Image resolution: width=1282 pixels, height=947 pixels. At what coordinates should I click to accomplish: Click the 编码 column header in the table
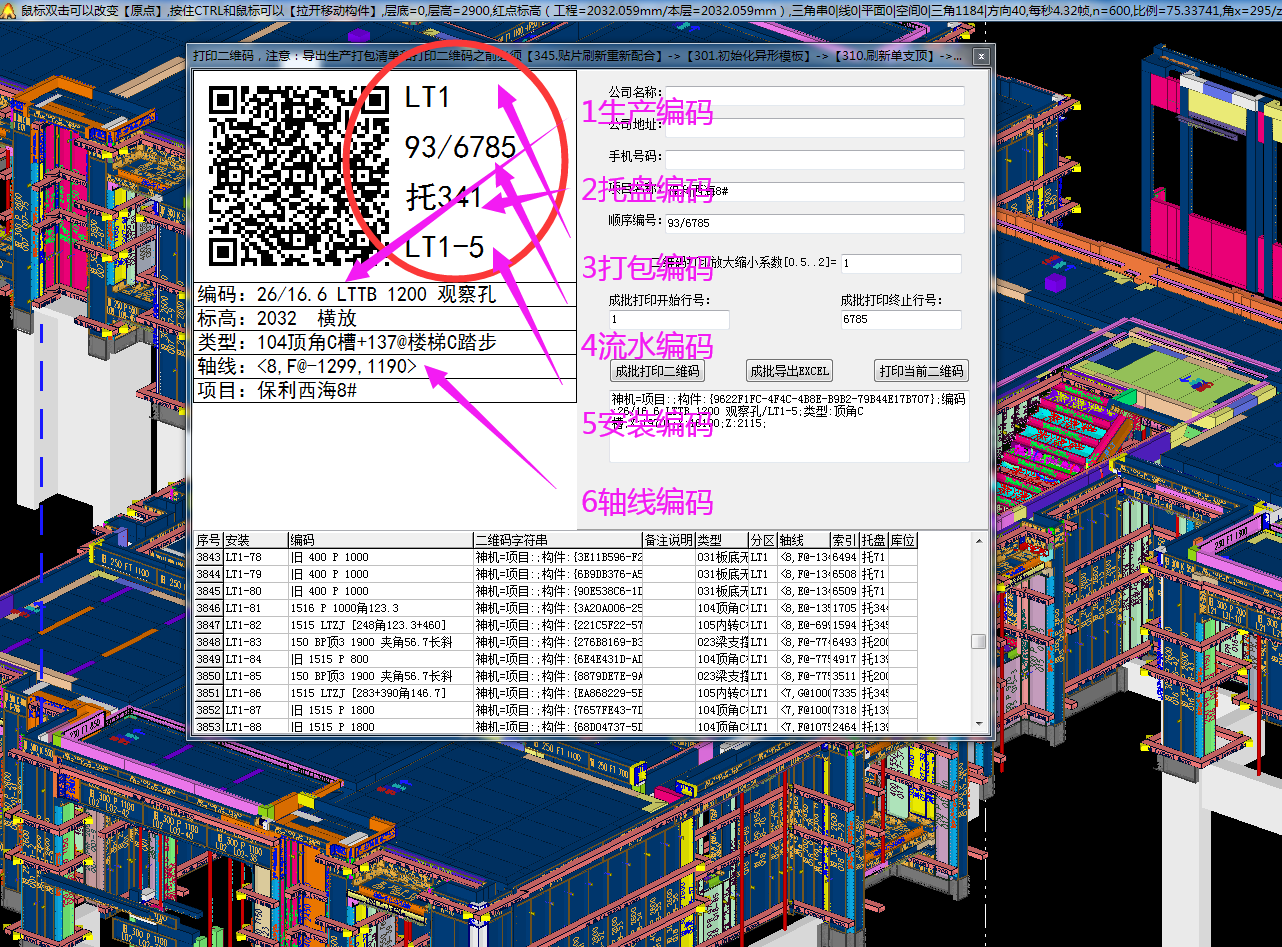(x=380, y=540)
